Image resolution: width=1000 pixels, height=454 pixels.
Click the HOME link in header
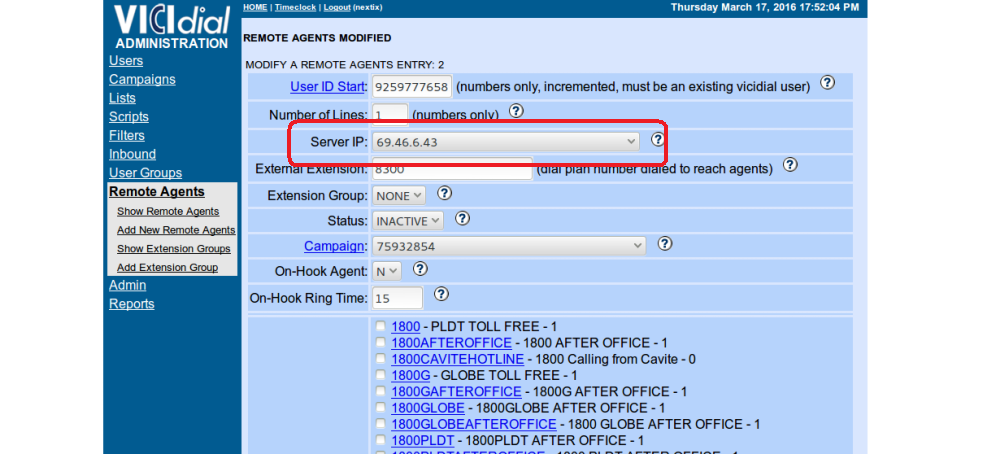255,7
